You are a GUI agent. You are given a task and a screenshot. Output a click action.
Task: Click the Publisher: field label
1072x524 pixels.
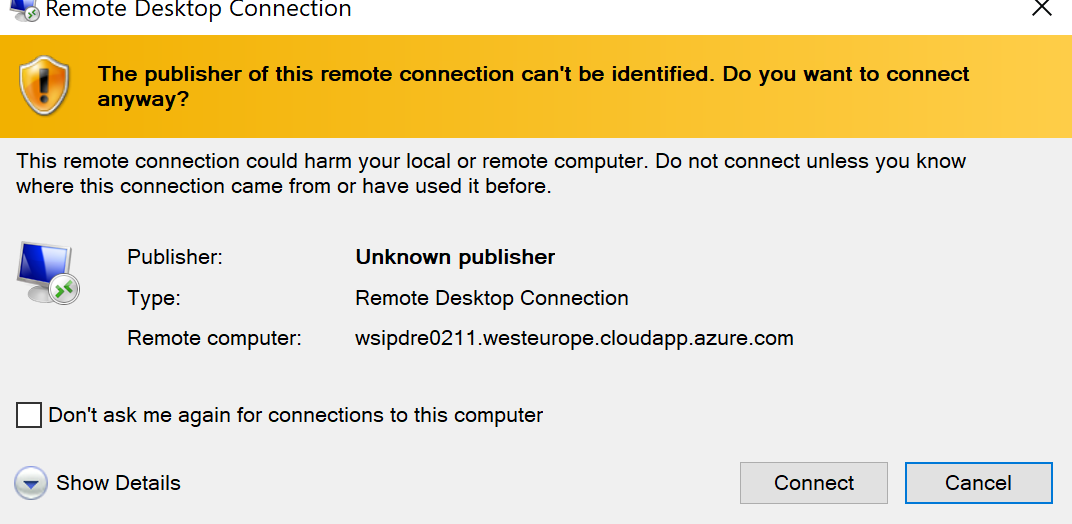(176, 258)
